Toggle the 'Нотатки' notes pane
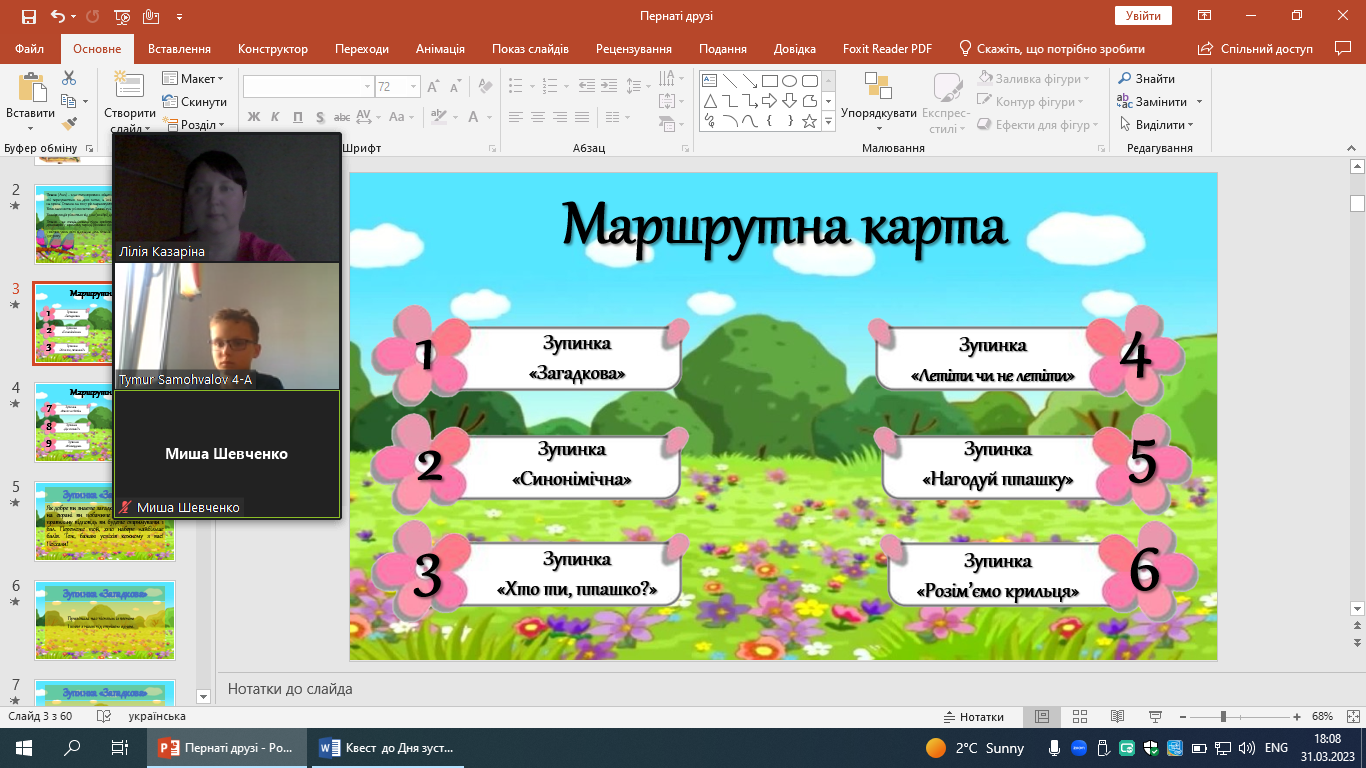The height and width of the screenshot is (768, 1366). coord(973,717)
